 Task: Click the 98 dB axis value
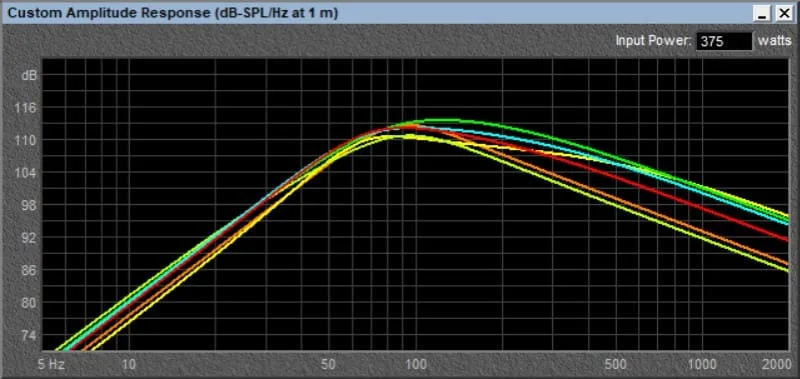click(29, 206)
